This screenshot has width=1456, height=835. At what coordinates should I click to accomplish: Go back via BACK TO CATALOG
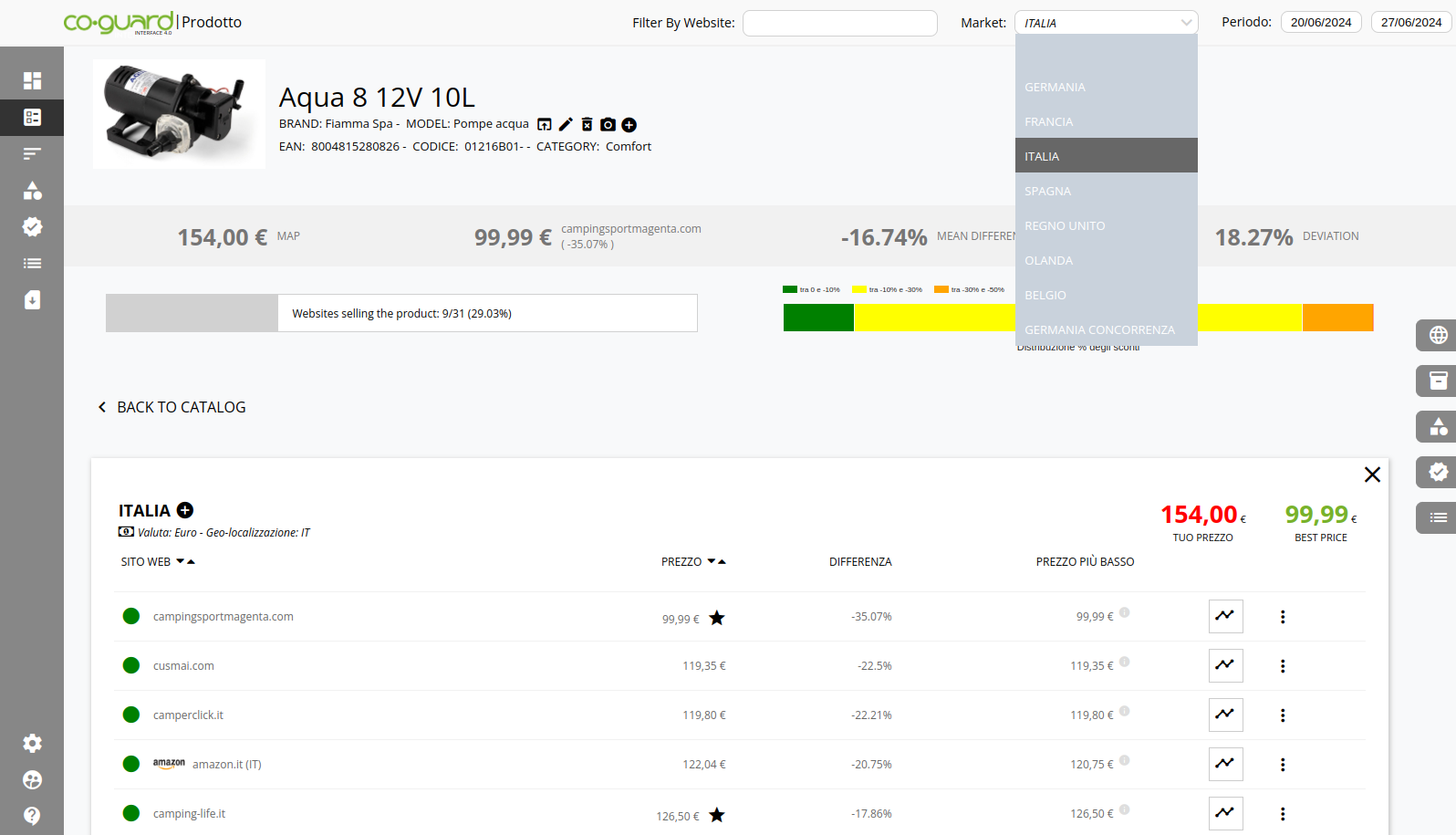coord(172,407)
